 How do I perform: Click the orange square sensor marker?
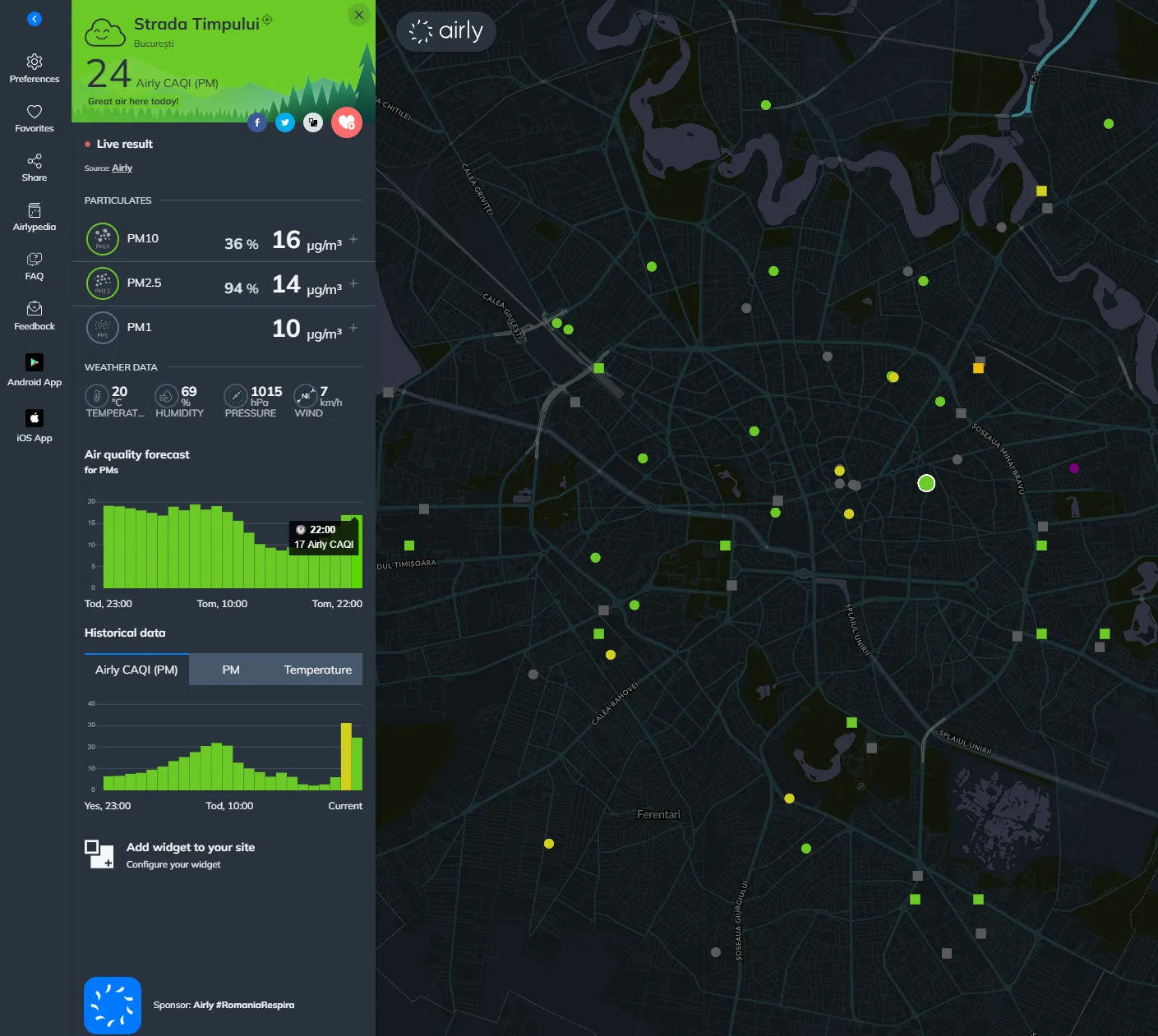(978, 368)
